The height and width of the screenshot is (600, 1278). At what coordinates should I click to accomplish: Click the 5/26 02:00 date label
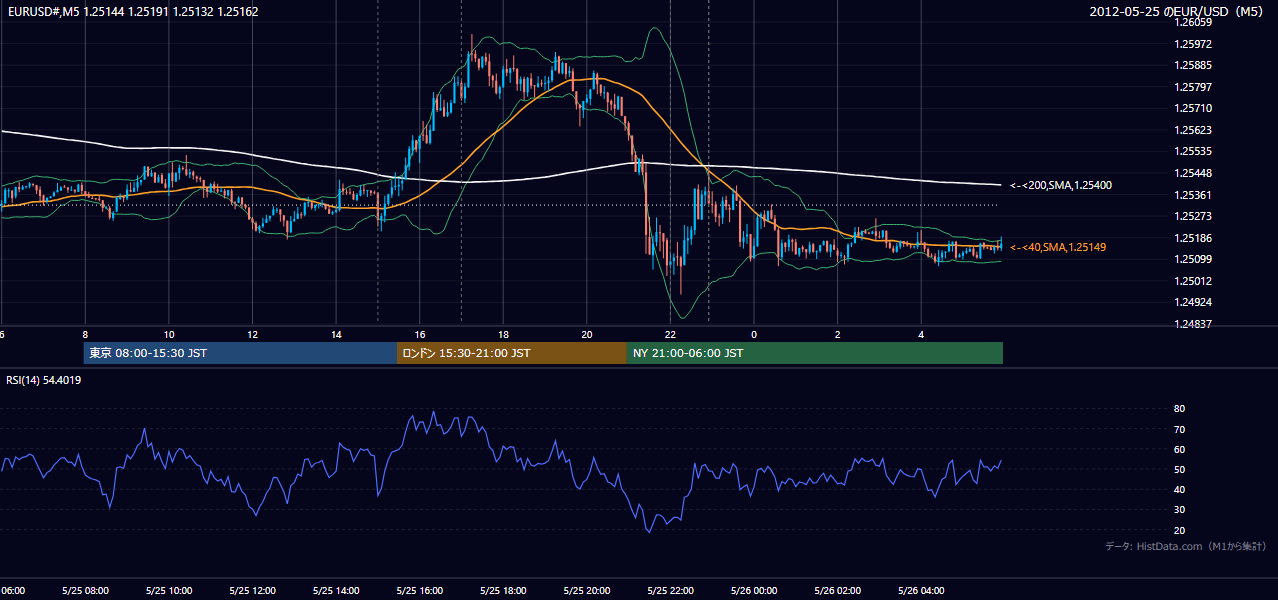(x=838, y=591)
